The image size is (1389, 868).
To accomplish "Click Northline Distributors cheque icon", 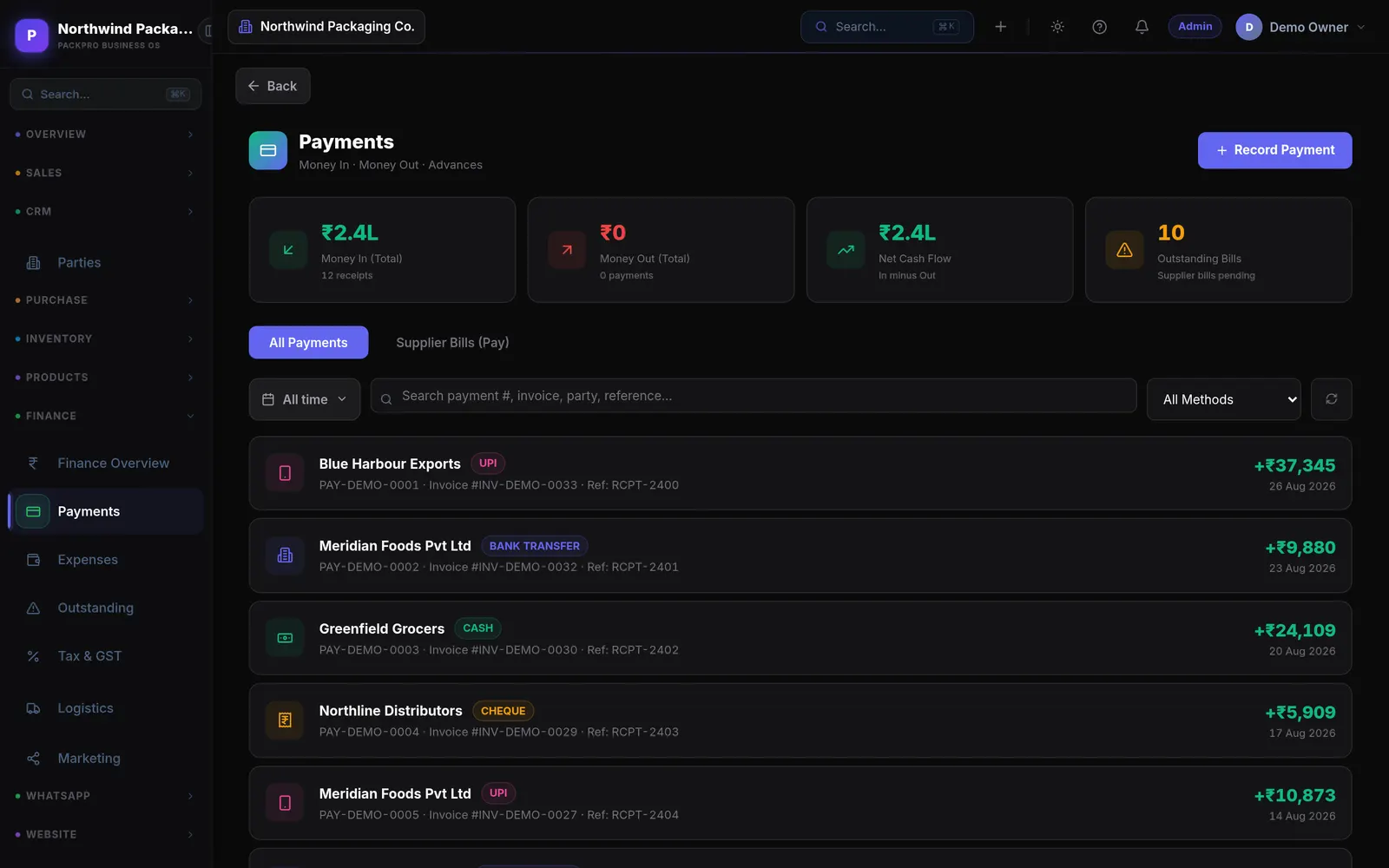I will point(285,720).
